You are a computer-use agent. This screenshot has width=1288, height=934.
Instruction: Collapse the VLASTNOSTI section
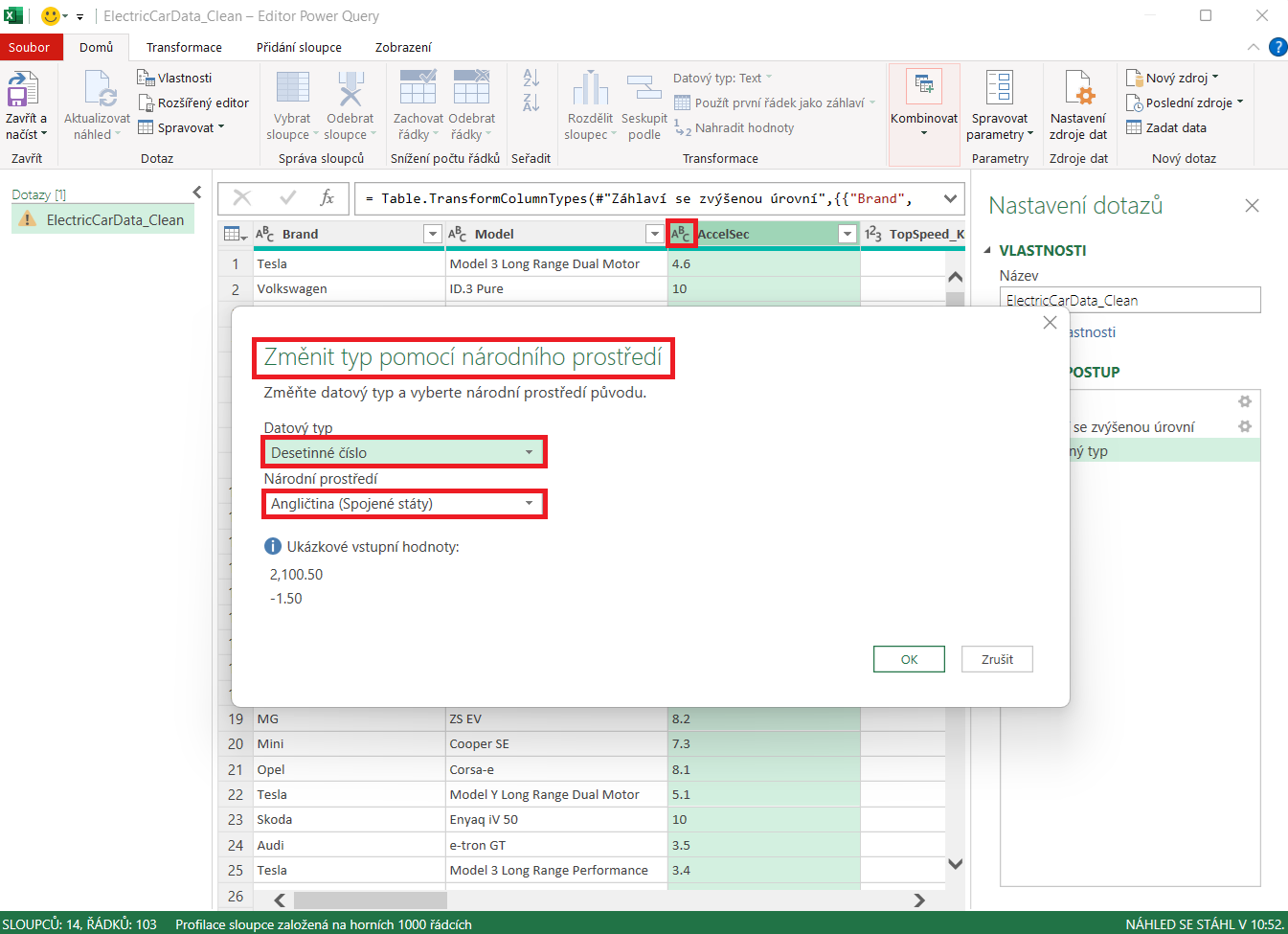(x=988, y=250)
